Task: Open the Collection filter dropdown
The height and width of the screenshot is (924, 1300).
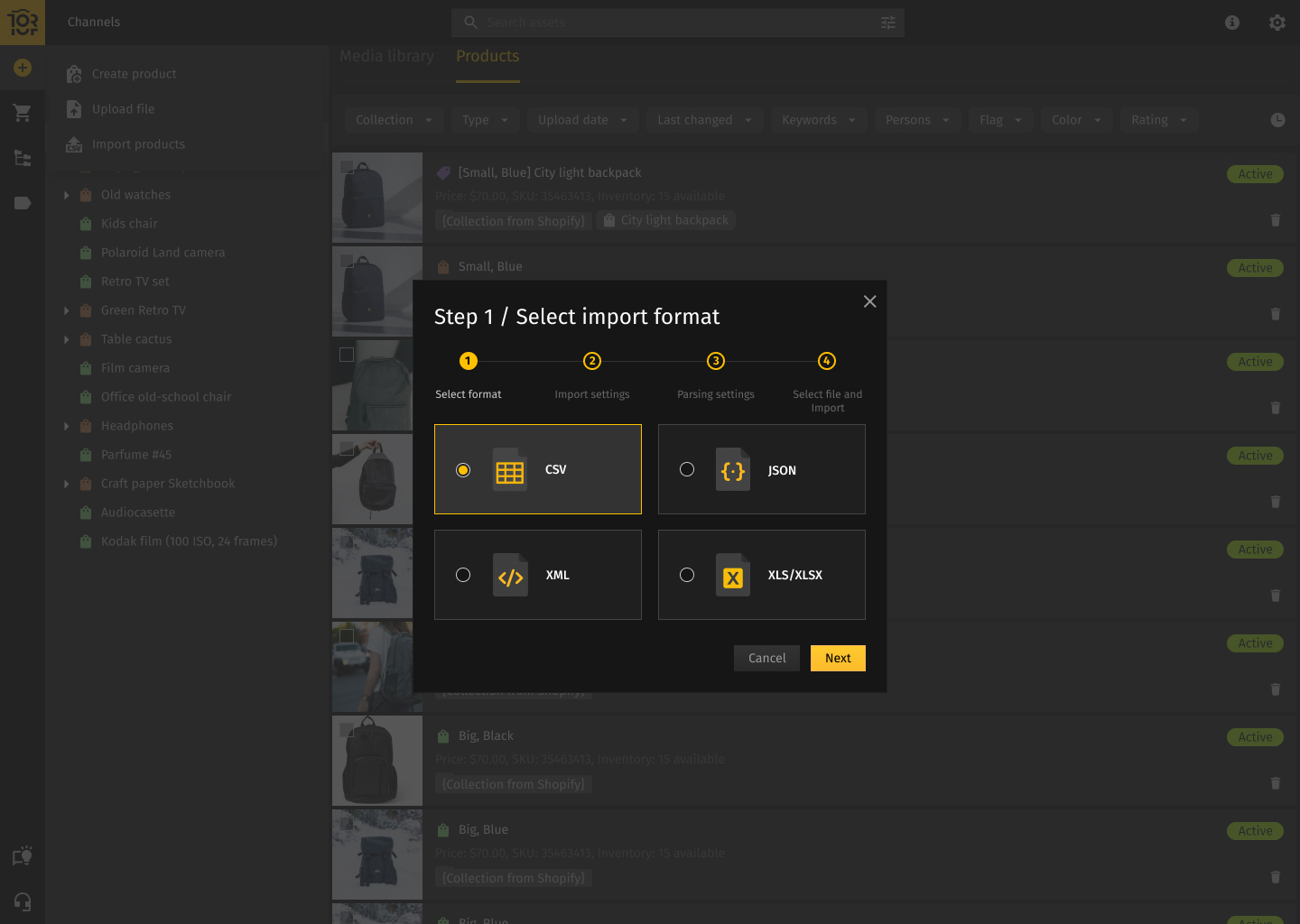Action: tap(393, 119)
